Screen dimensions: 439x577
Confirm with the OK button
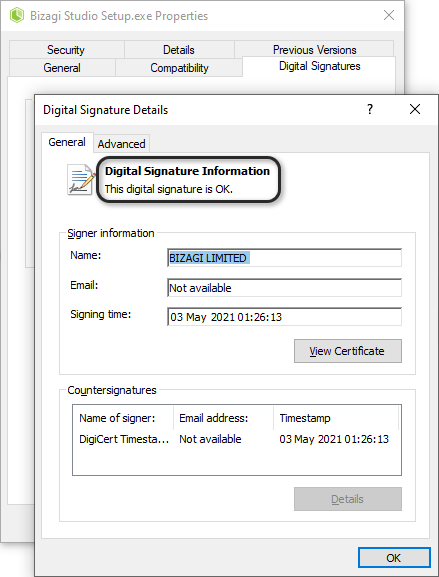pyautogui.click(x=394, y=558)
